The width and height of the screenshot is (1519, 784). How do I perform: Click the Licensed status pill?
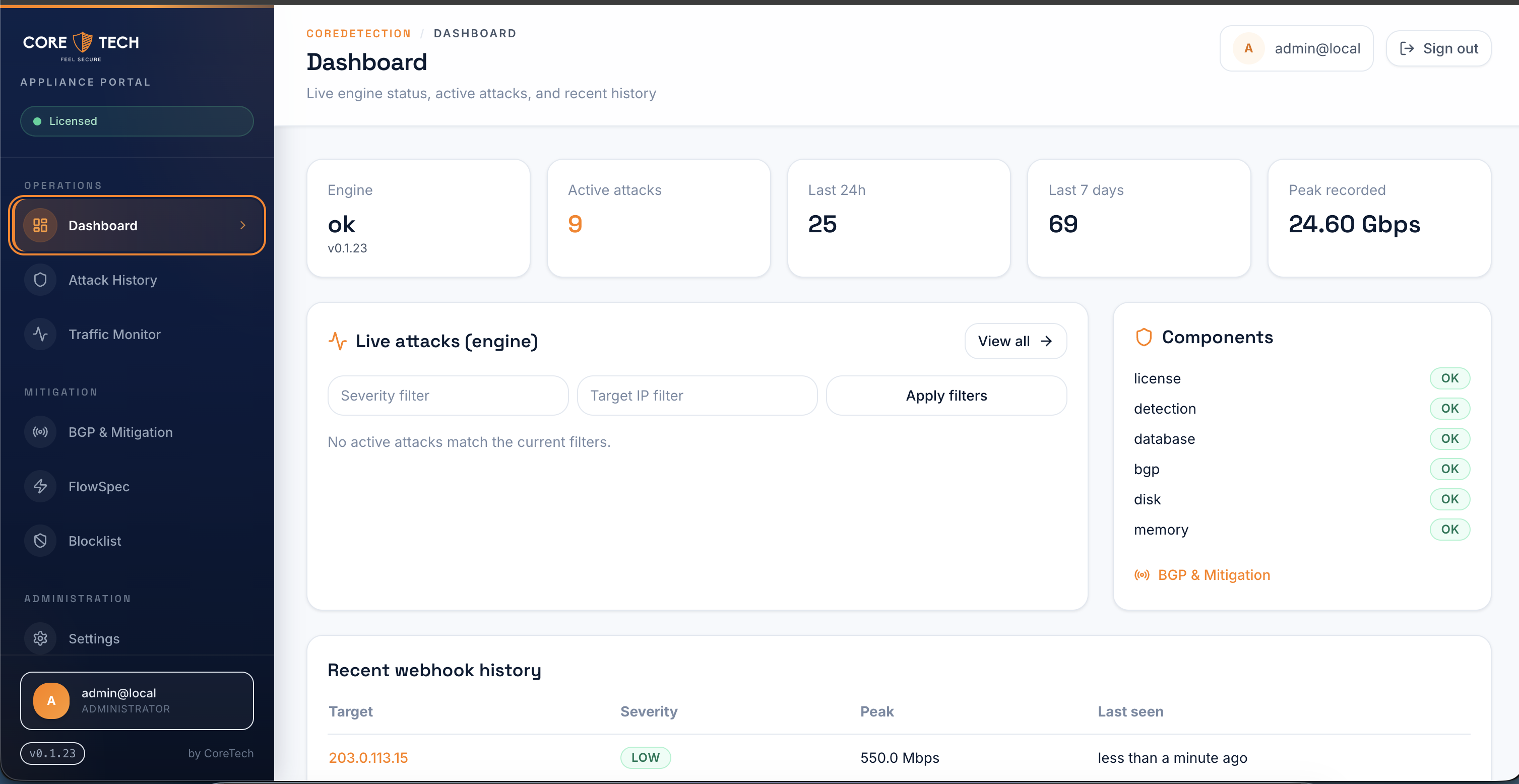point(137,121)
